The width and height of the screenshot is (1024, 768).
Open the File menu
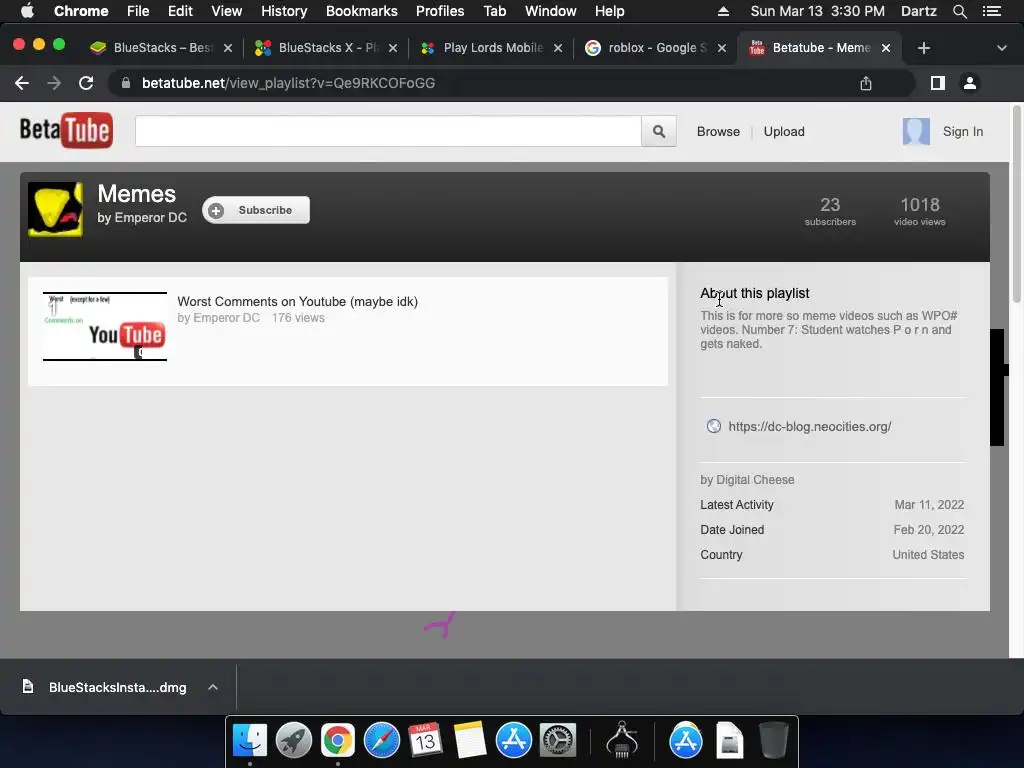click(x=138, y=11)
